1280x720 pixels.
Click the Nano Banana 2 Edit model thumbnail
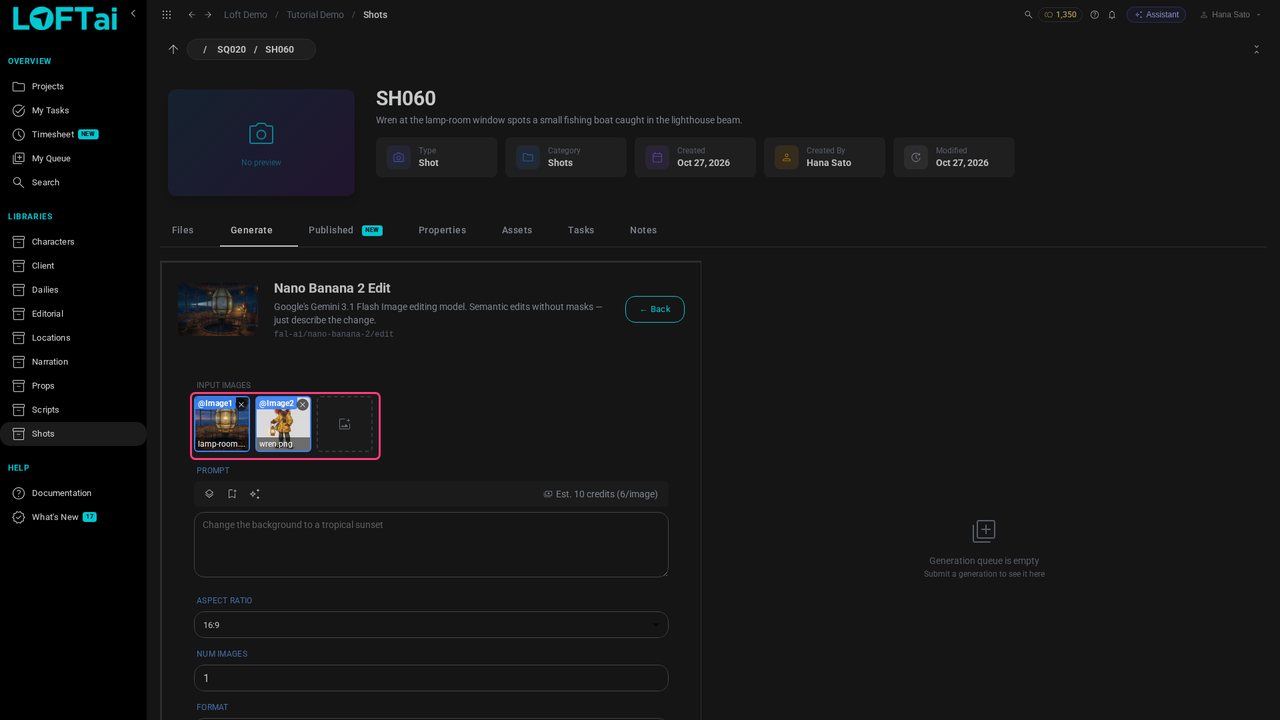coord(218,308)
